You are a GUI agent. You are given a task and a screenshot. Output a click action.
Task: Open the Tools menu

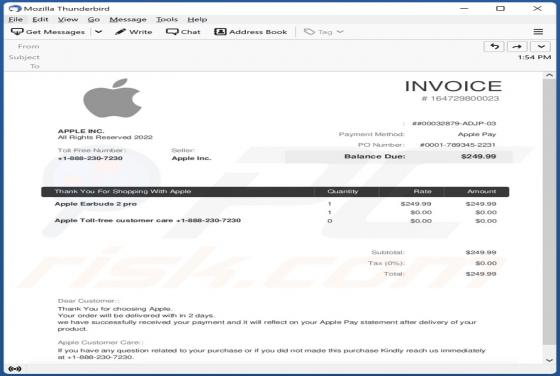coord(167,19)
